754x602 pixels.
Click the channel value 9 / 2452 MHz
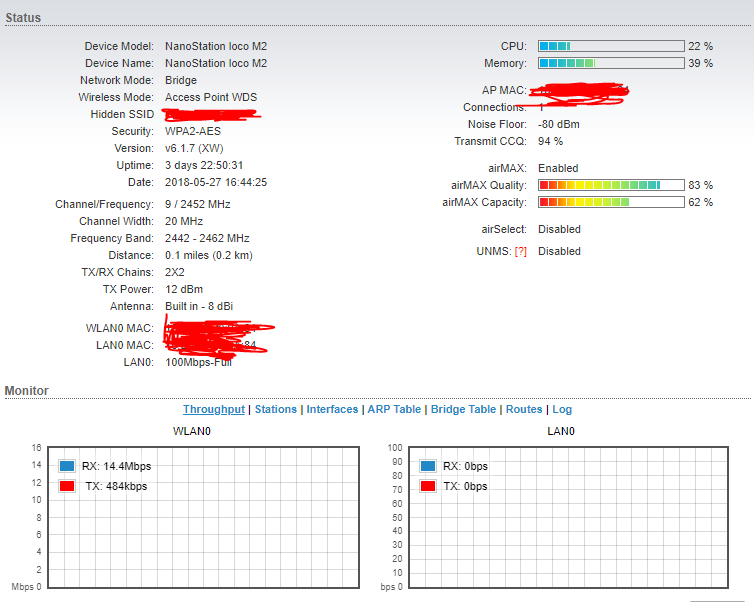coord(198,204)
